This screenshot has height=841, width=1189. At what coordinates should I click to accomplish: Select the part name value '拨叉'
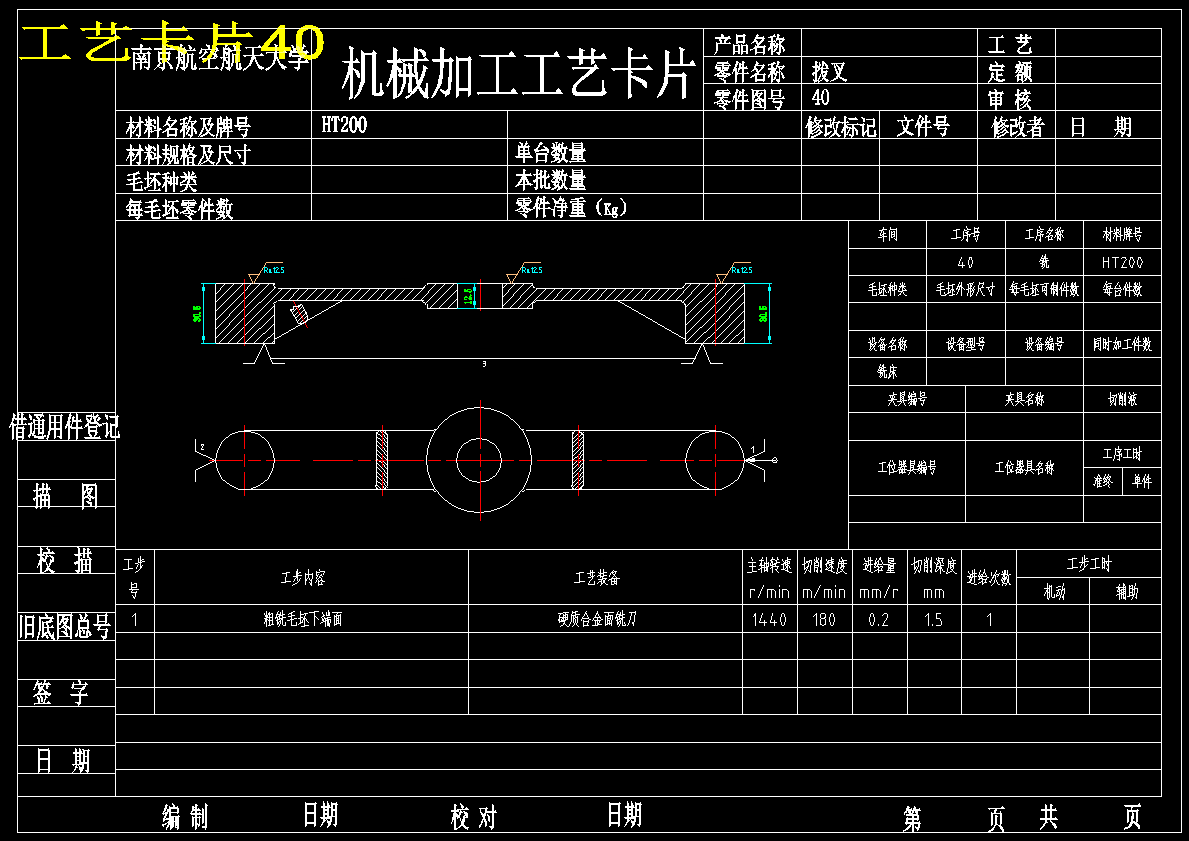pyautogui.click(x=829, y=72)
